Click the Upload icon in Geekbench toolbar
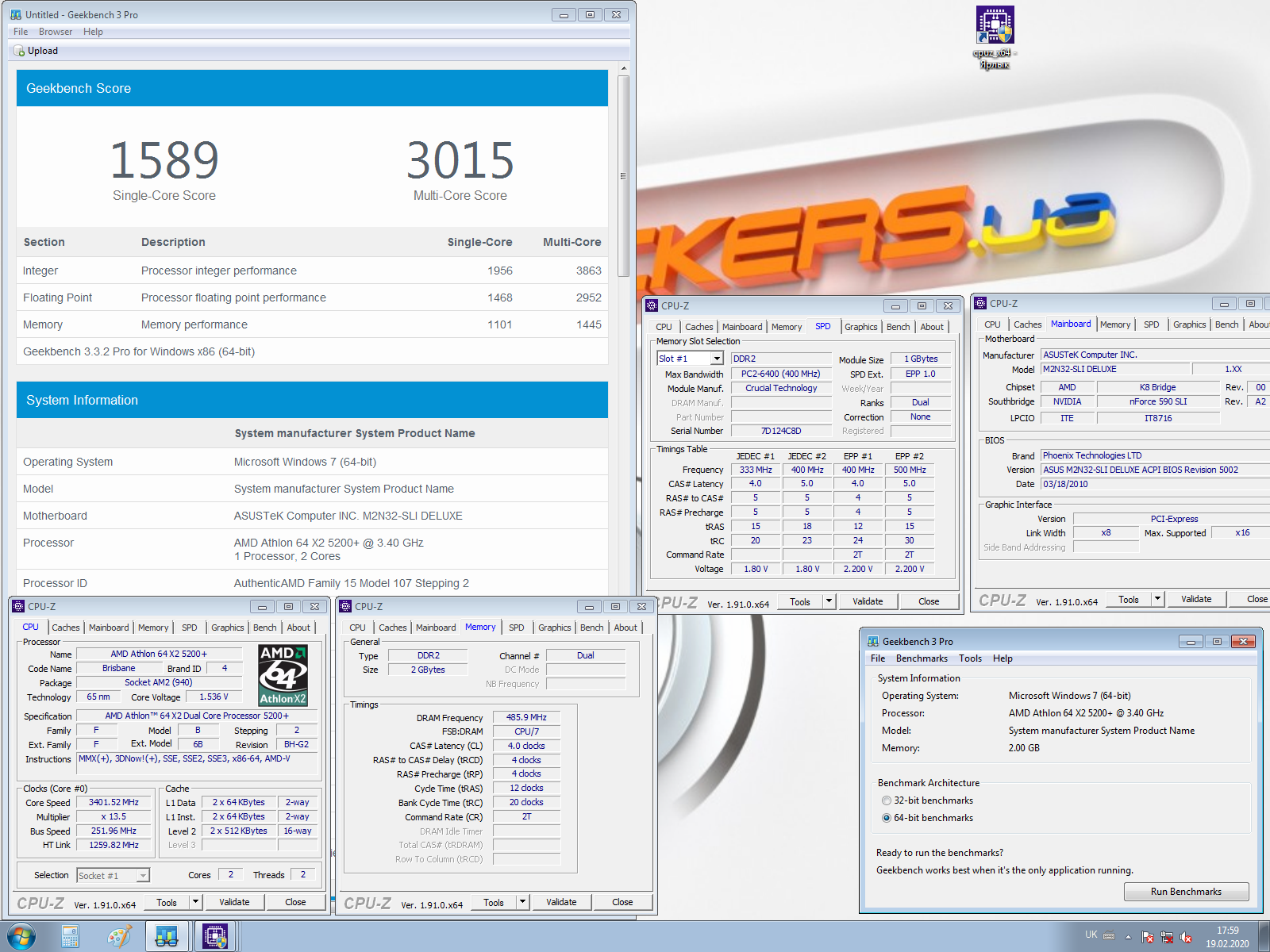This screenshot has width=1270, height=952. click(x=20, y=51)
